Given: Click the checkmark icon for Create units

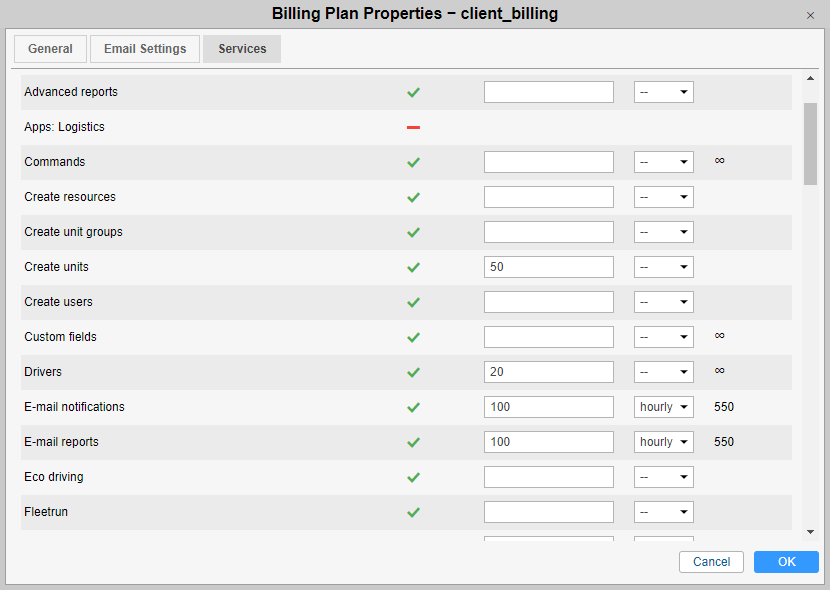Looking at the screenshot, I should pyautogui.click(x=413, y=267).
